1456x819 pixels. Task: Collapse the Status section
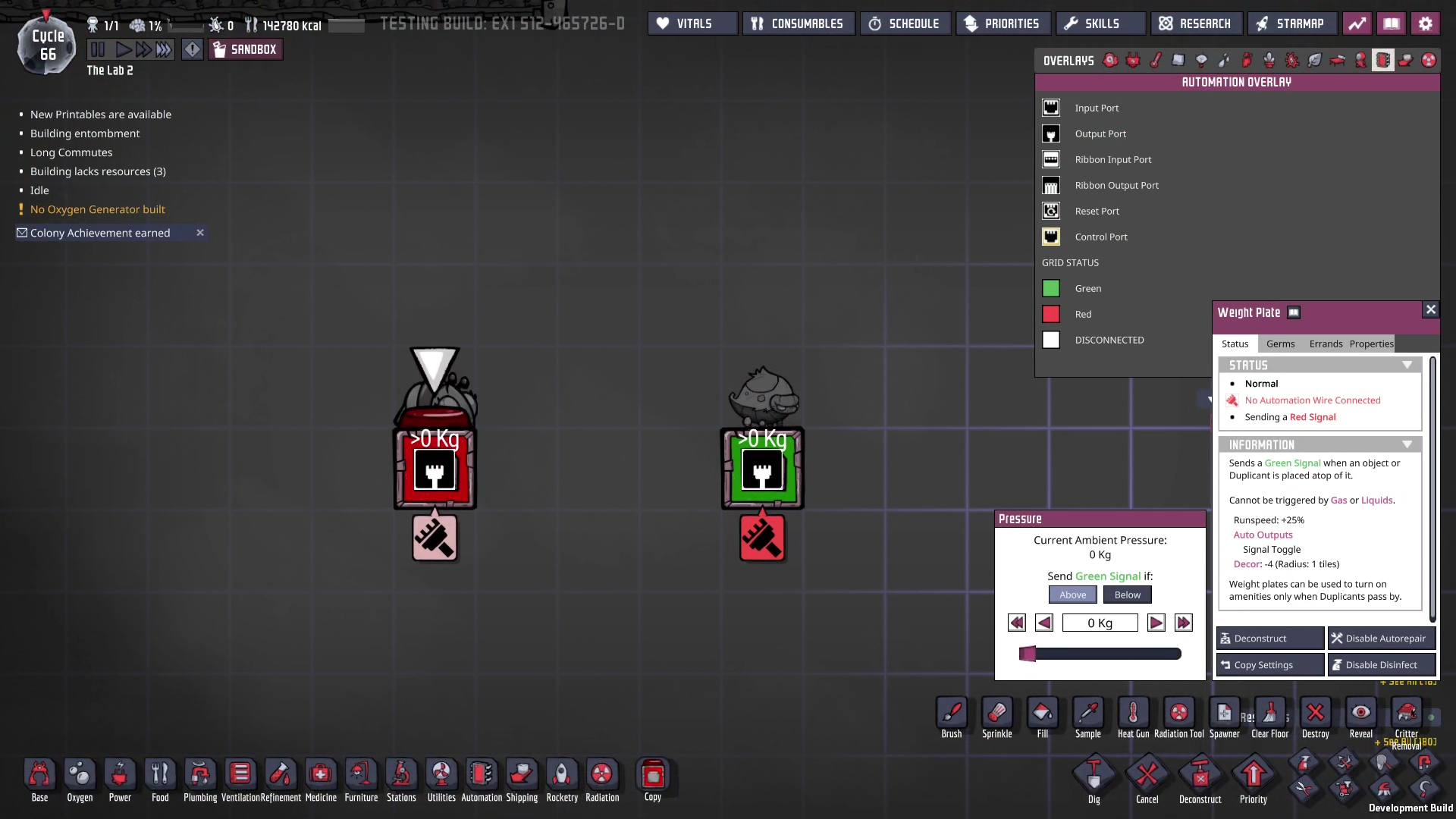[1407, 366]
